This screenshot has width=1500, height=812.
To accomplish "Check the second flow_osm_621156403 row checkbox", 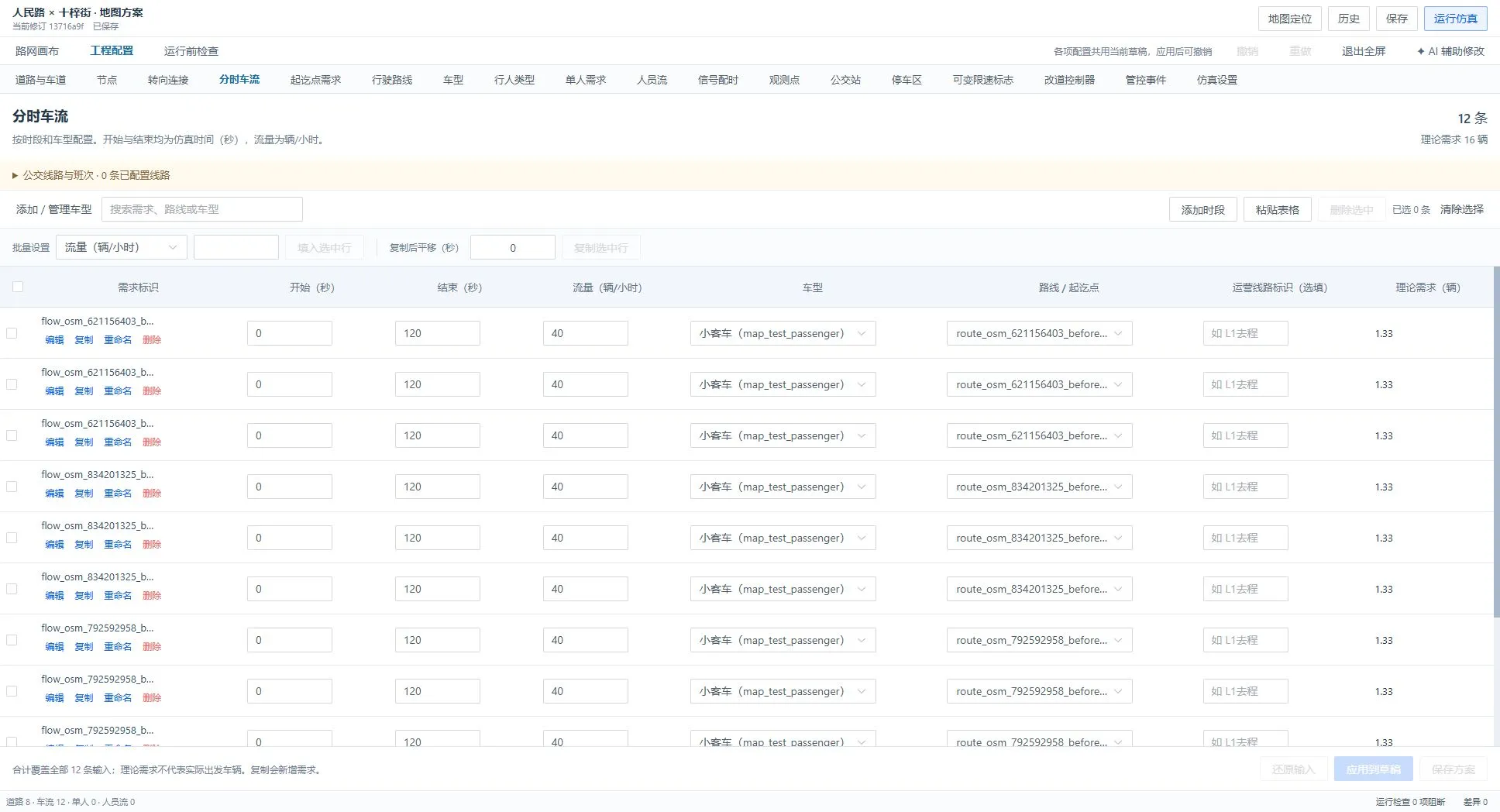I will click(x=12, y=384).
